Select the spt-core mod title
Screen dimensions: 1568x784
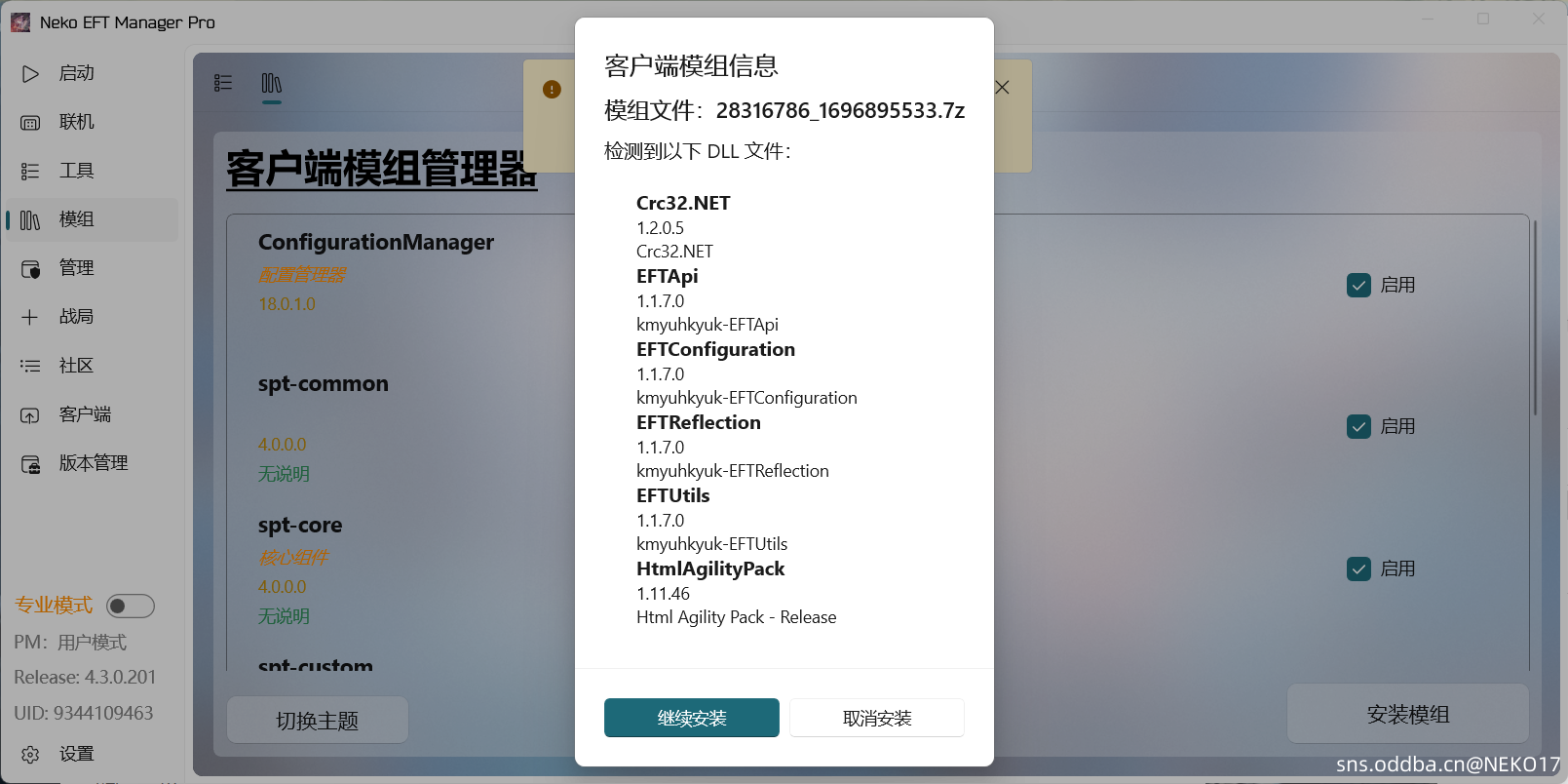[x=300, y=526]
